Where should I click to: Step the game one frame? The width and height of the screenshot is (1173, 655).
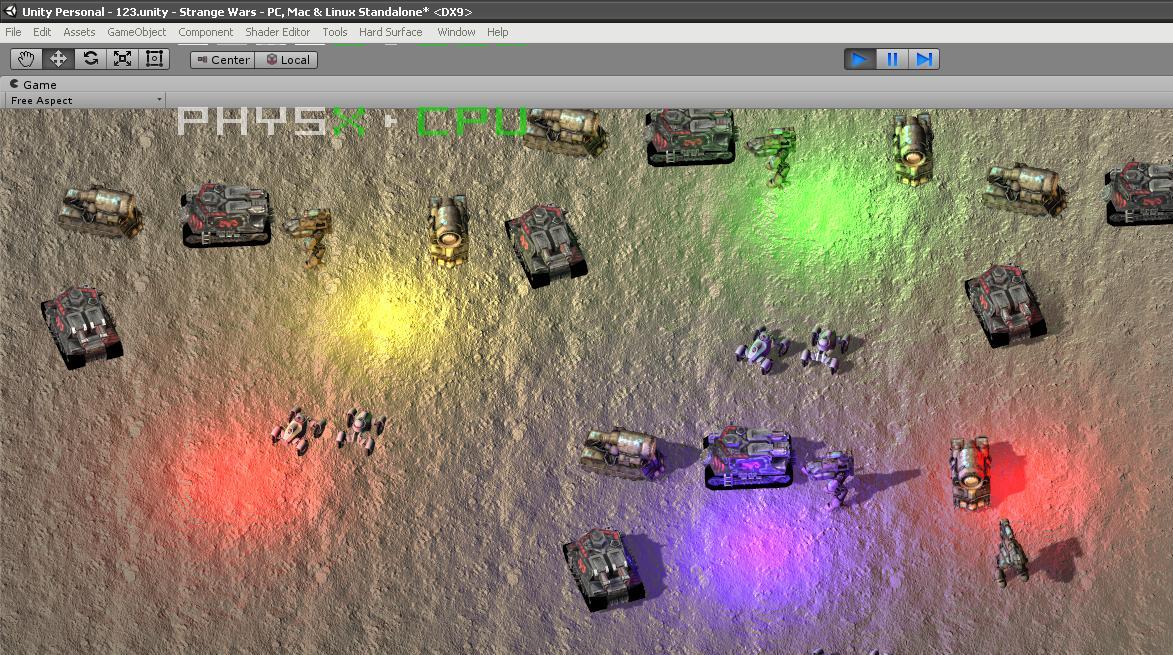pyautogui.click(x=924, y=59)
